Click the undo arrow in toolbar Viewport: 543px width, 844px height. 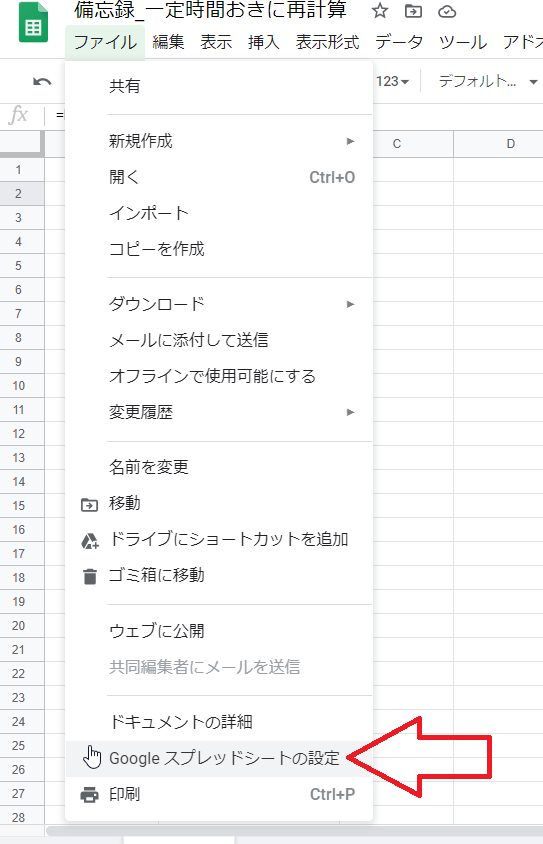pyautogui.click(x=42, y=82)
